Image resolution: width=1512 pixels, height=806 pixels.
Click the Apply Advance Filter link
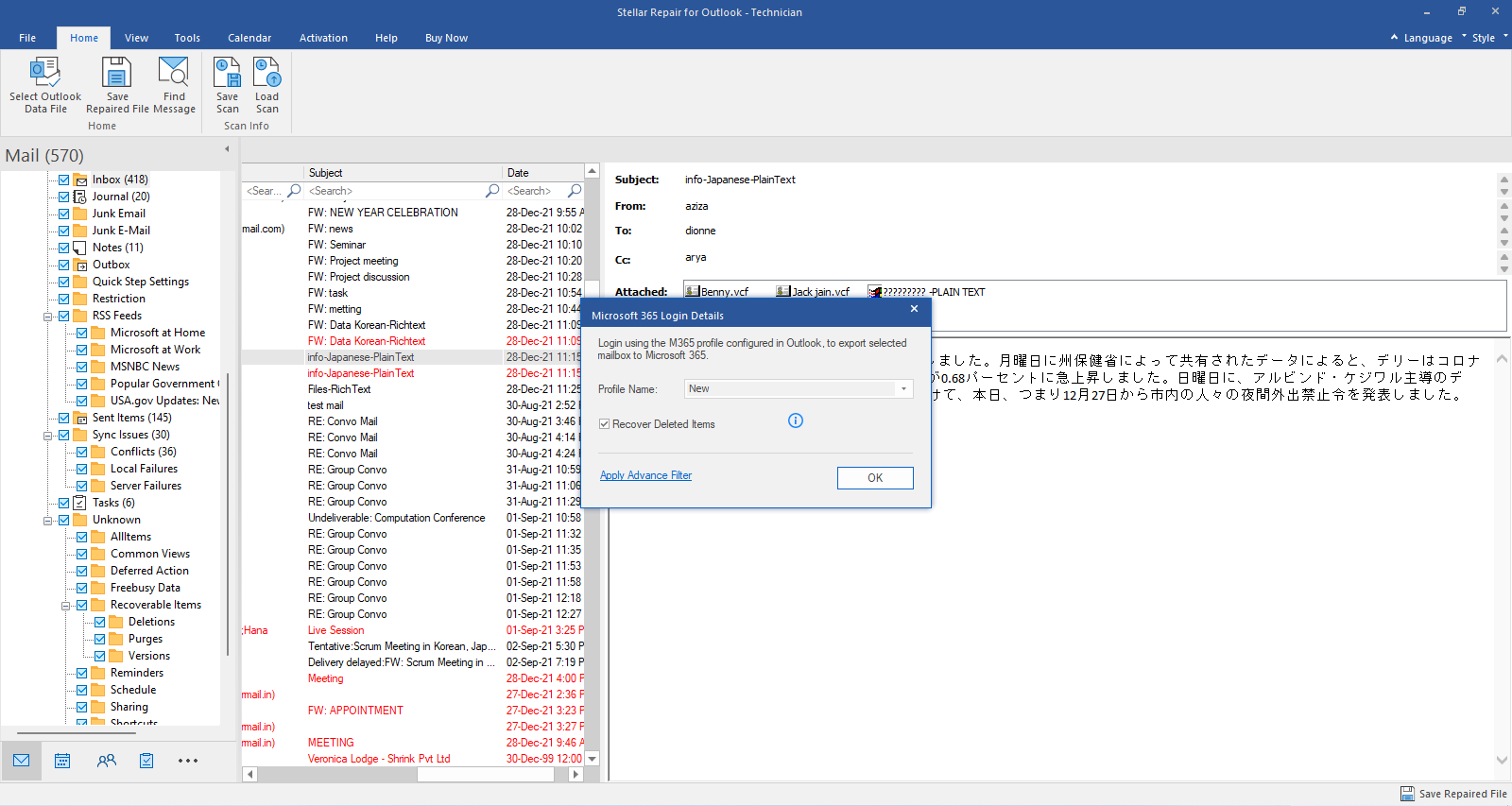pos(645,475)
